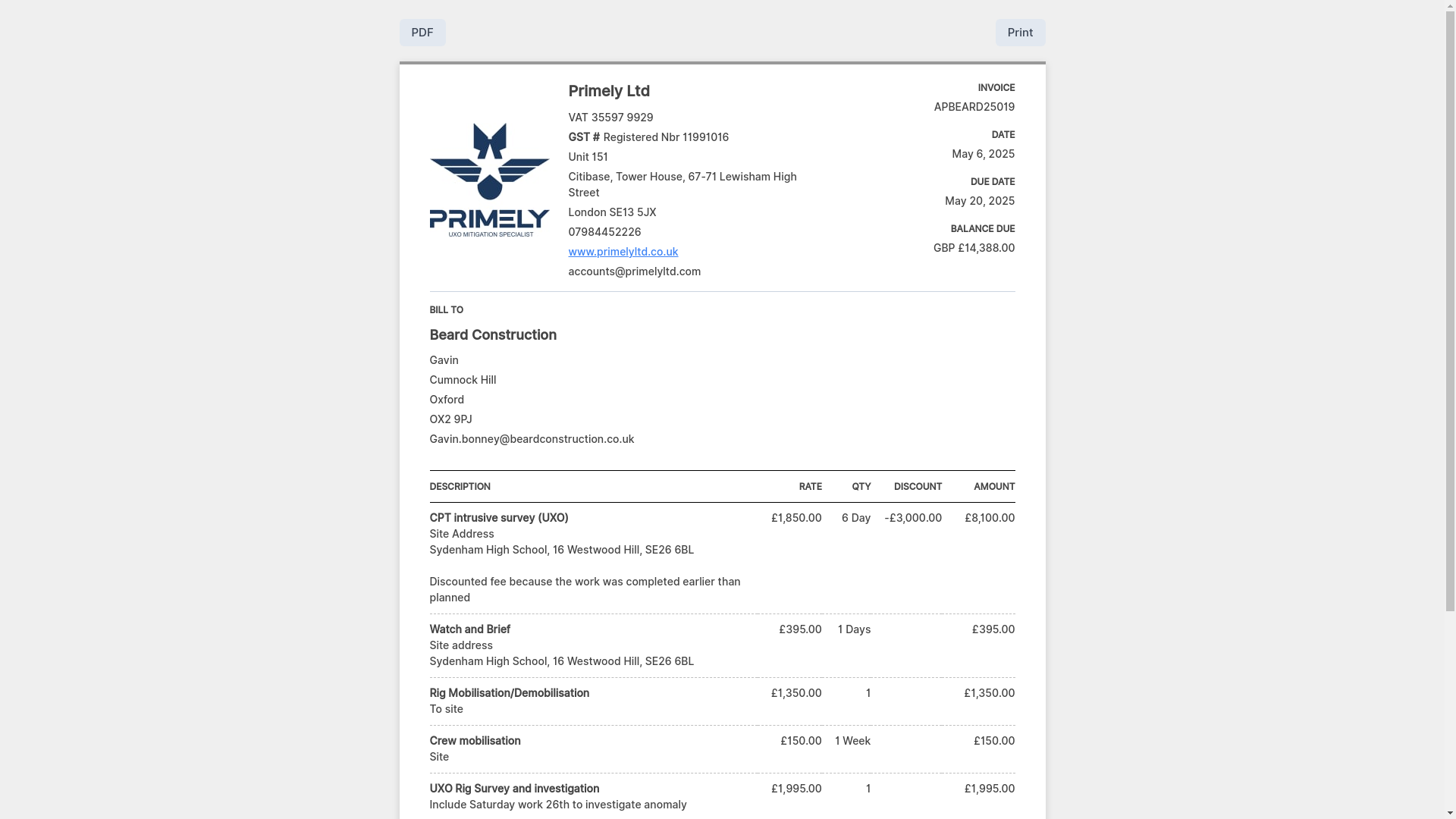Select UXO Rig Survey and investigation title
Image resolution: width=1456 pixels, height=819 pixels.
[515, 789]
